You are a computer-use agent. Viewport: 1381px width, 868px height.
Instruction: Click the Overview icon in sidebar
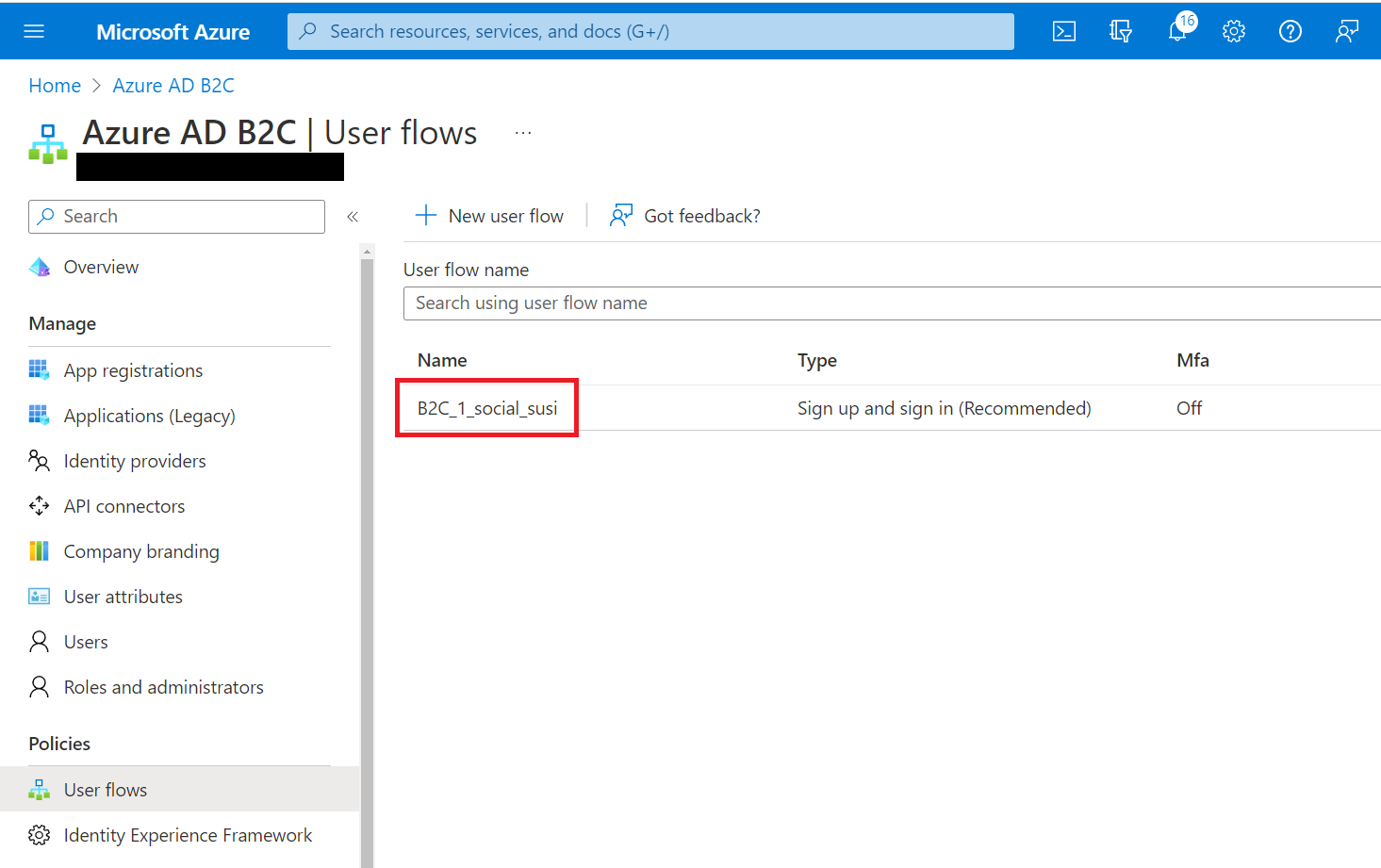pyautogui.click(x=40, y=267)
